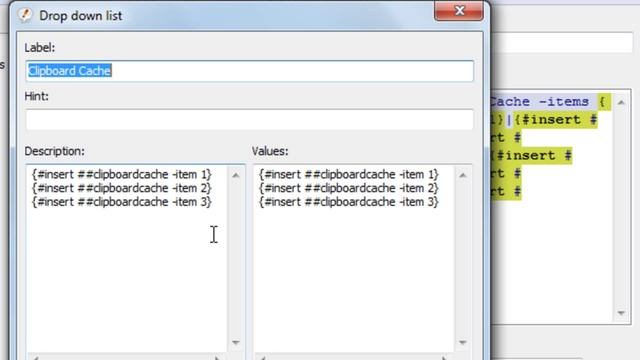Select first Description line with item 1

[x=122, y=175]
